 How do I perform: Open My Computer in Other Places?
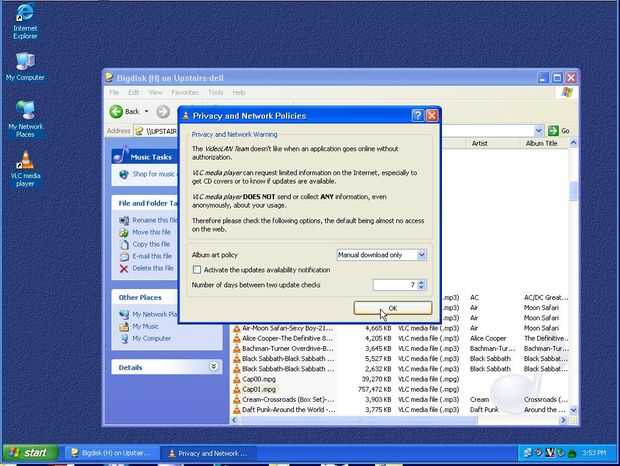151,338
